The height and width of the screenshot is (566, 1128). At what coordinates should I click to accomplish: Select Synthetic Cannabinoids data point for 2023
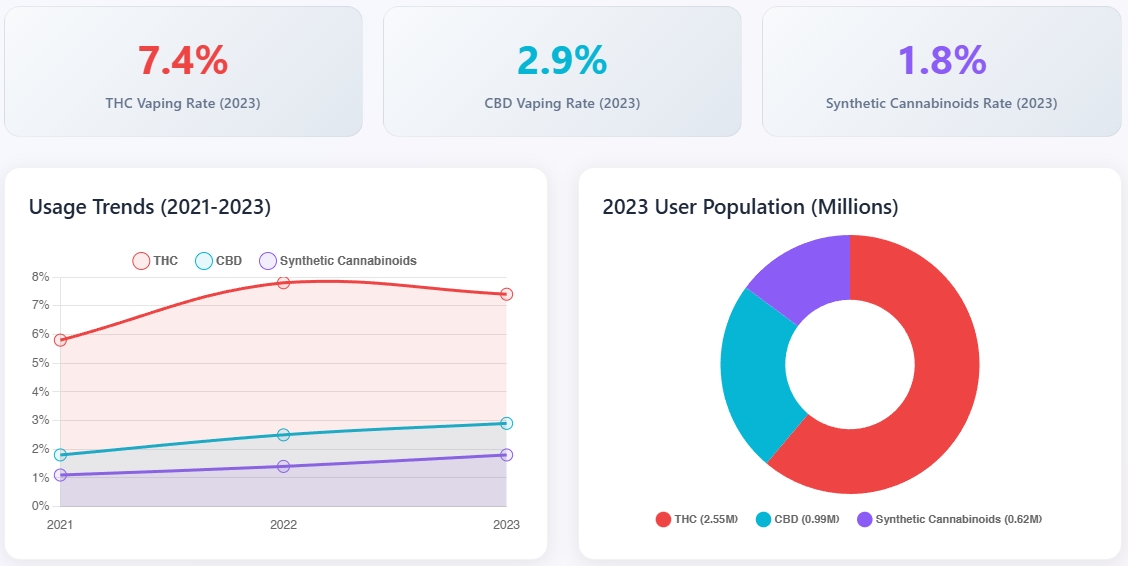[x=506, y=455]
